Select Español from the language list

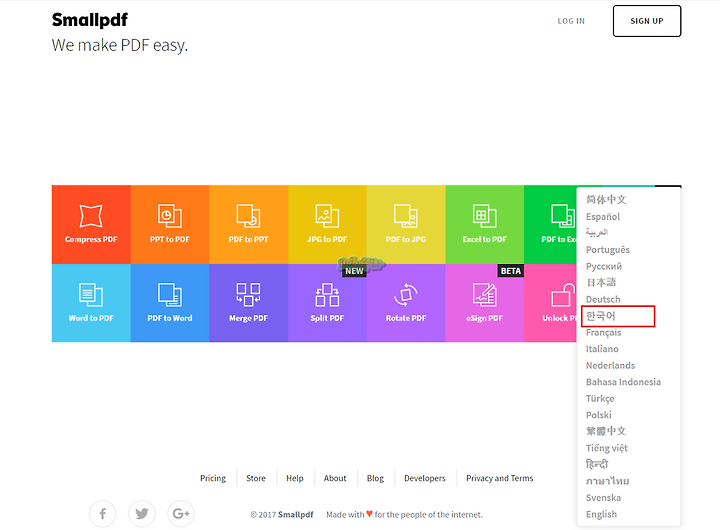[603, 216]
